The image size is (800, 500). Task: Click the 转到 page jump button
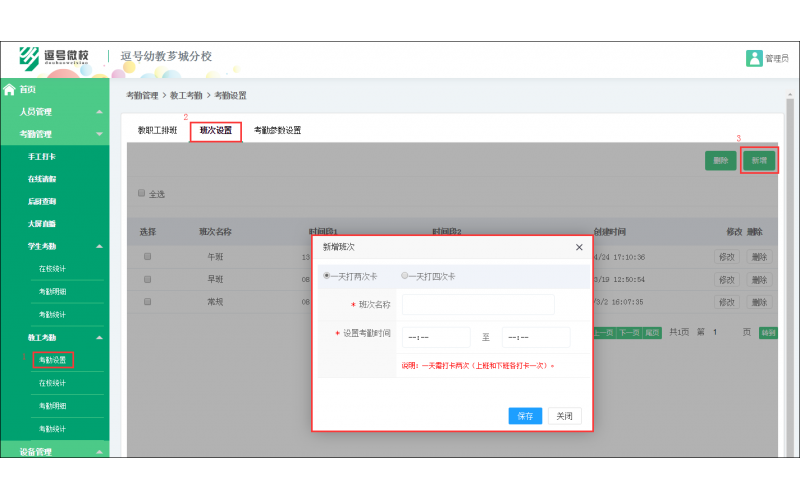click(768, 333)
